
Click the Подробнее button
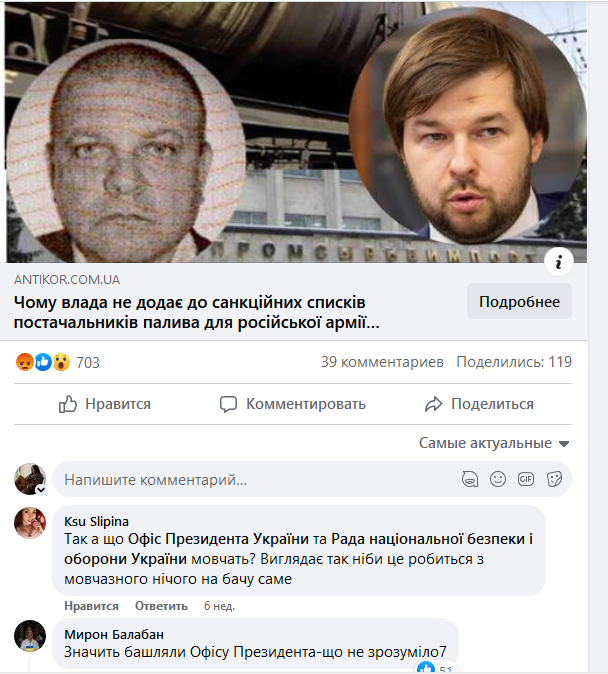pos(519,301)
